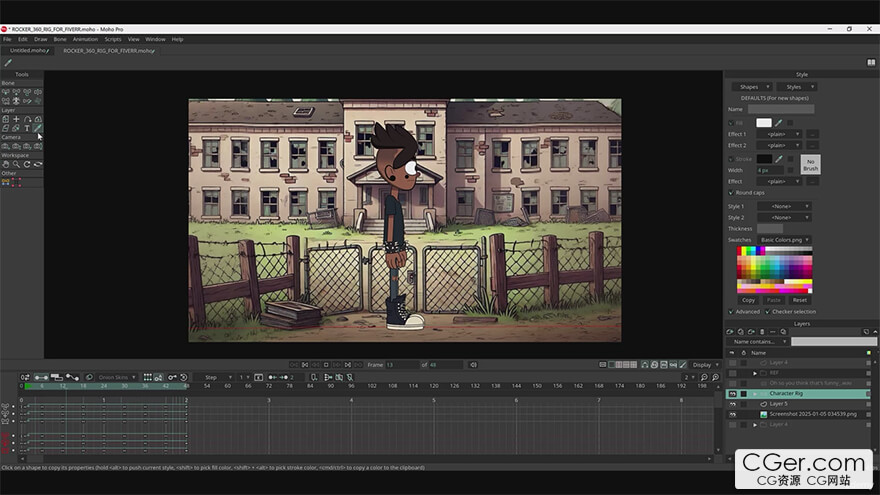
Task: Open the Basic Colors swatches dropdown
Action: tap(786, 240)
